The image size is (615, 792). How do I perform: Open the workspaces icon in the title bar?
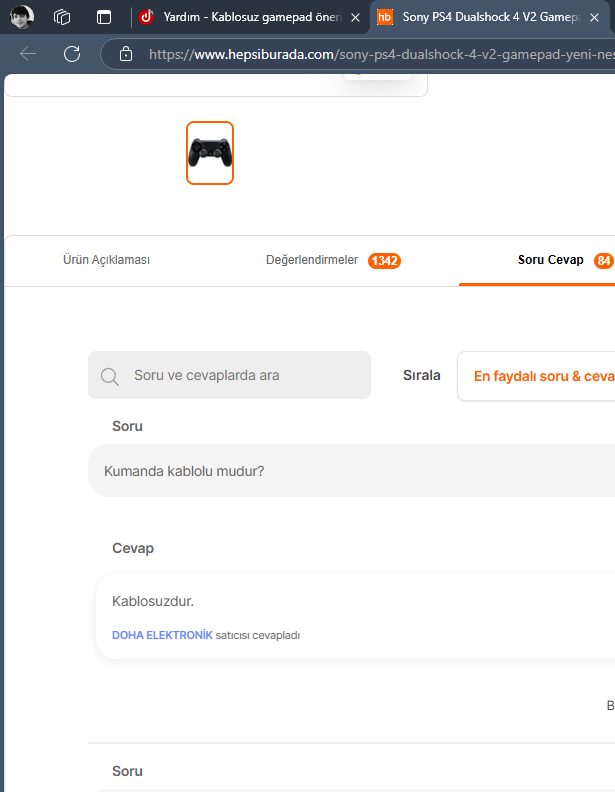[62, 17]
